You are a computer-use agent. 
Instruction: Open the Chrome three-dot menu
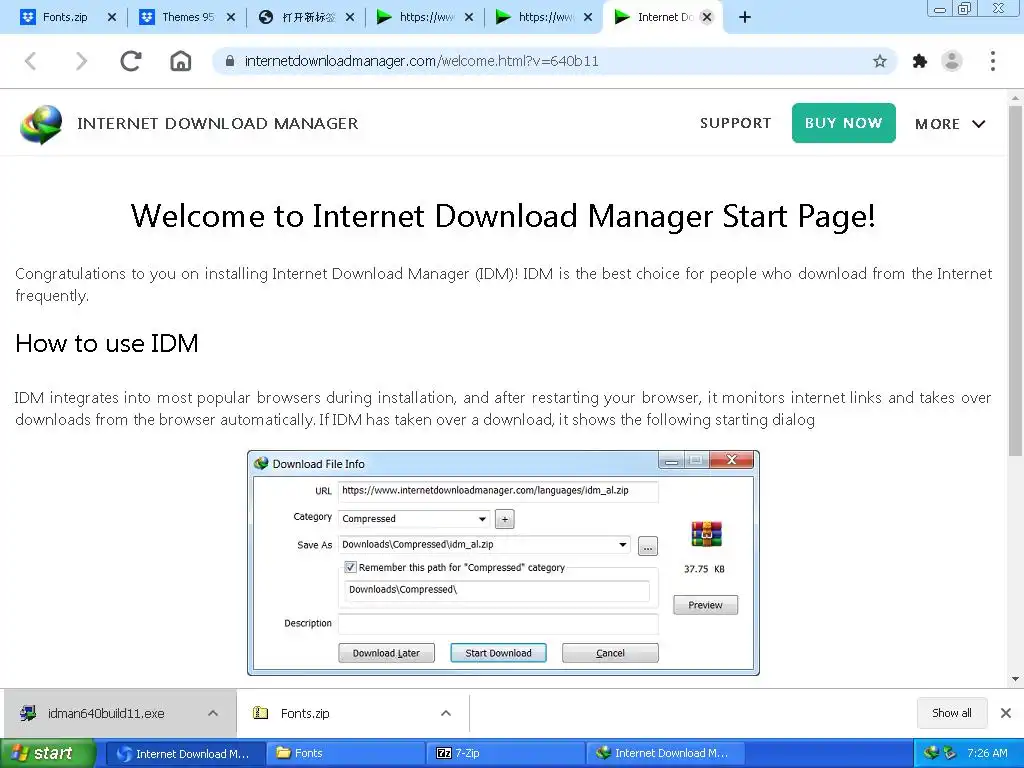993,61
